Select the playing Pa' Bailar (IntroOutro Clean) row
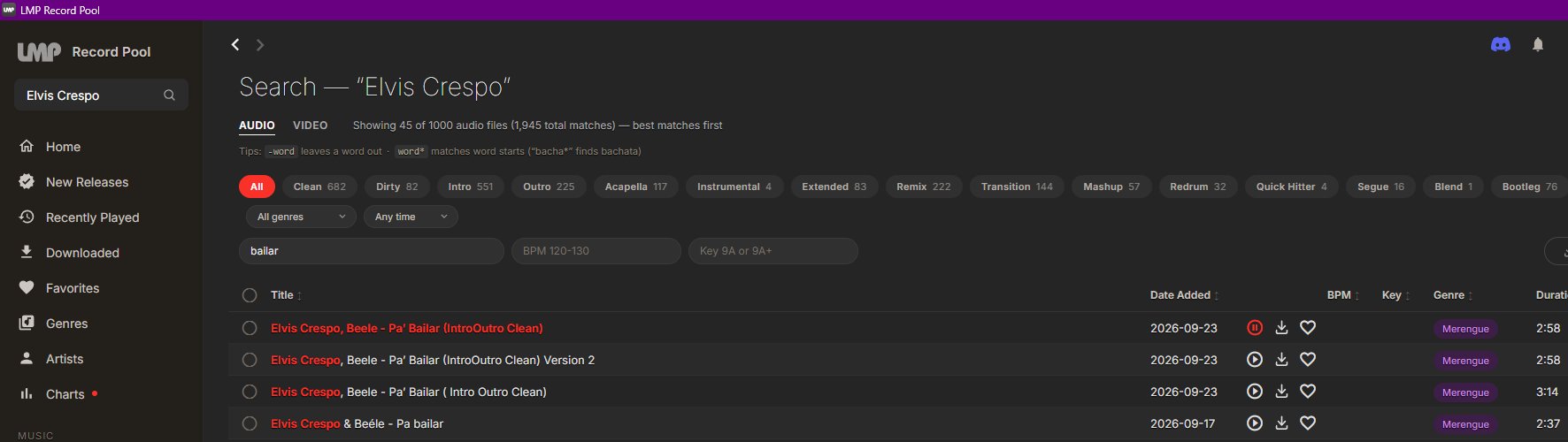The height and width of the screenshot is (442, 1568). (x=250, y=328)
